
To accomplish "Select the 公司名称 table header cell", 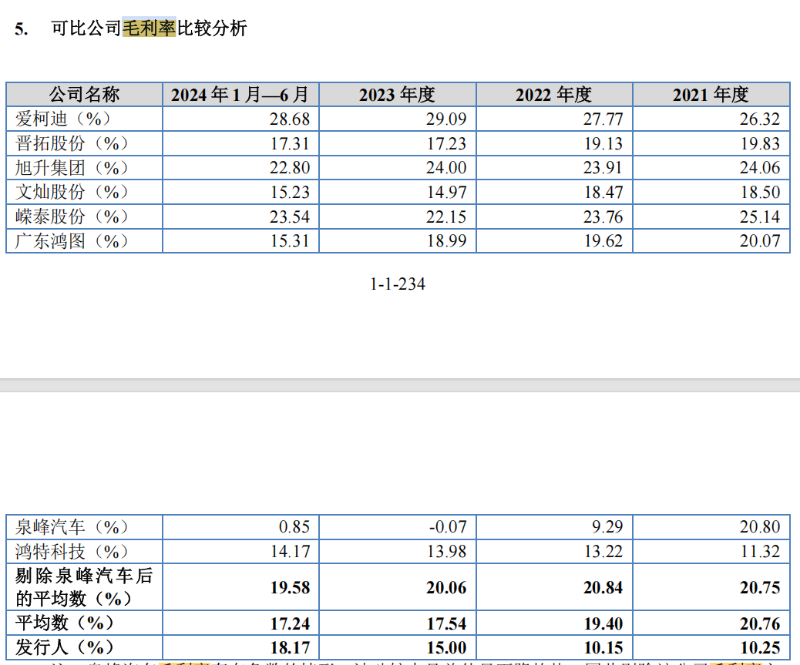I will point(85,94).
